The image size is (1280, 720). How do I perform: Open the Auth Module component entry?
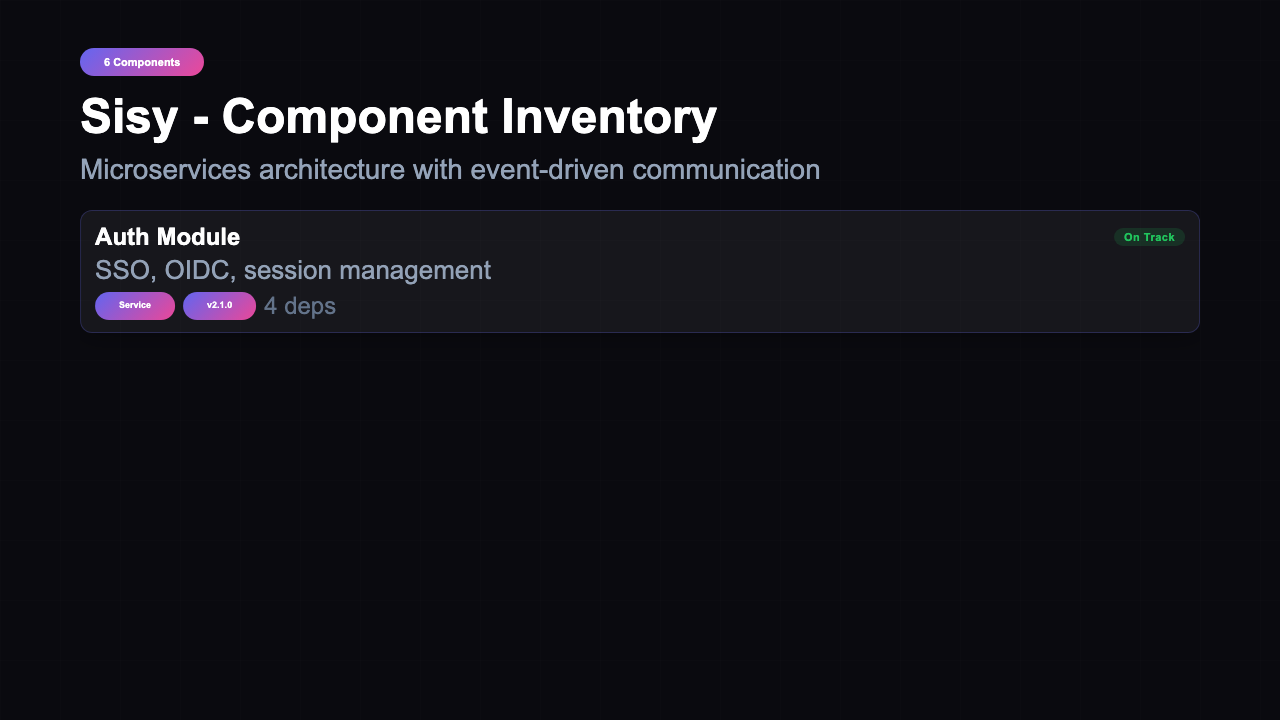pyautogui.click(x=640, y=271)
